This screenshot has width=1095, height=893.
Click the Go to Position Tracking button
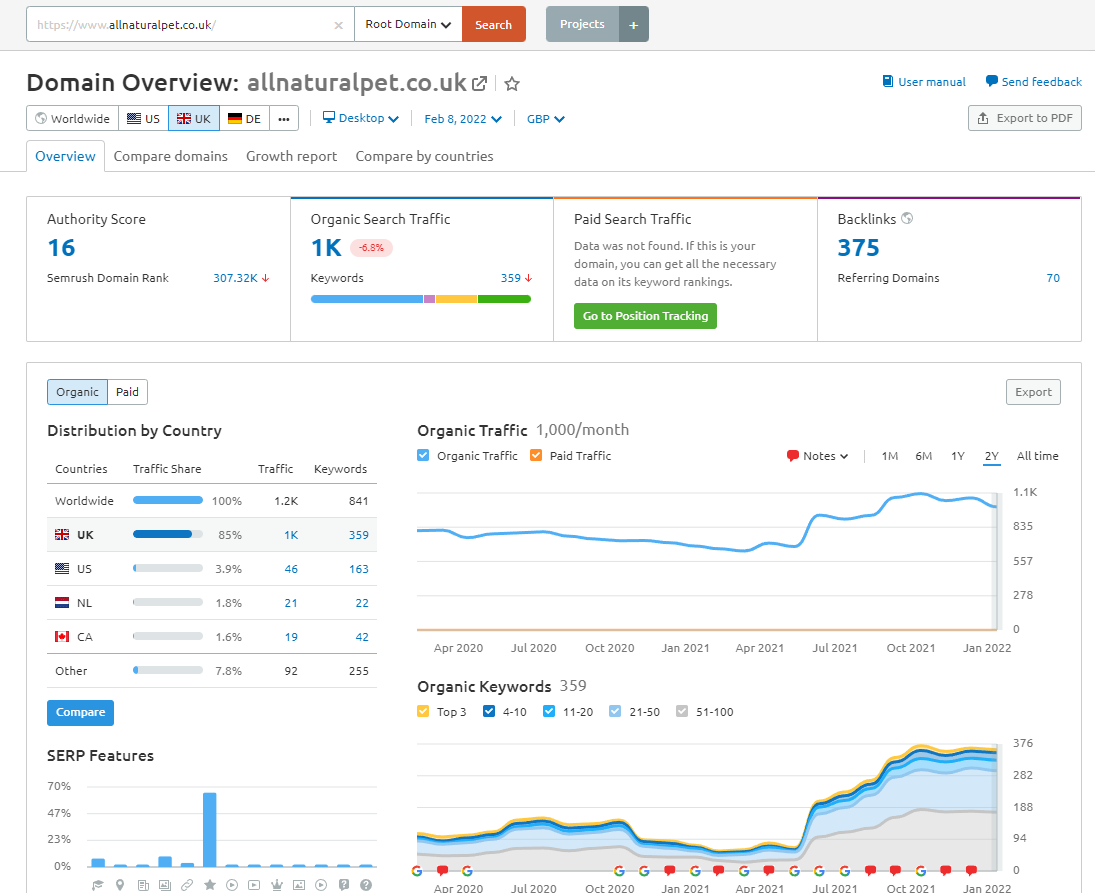tap(645, 316)
